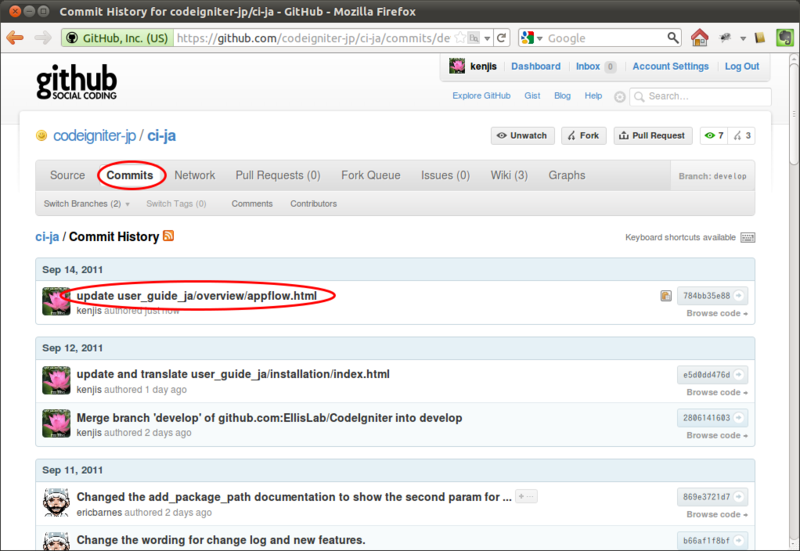Open the Inbox link
800x551 pixels.
(x=588, y=66)
